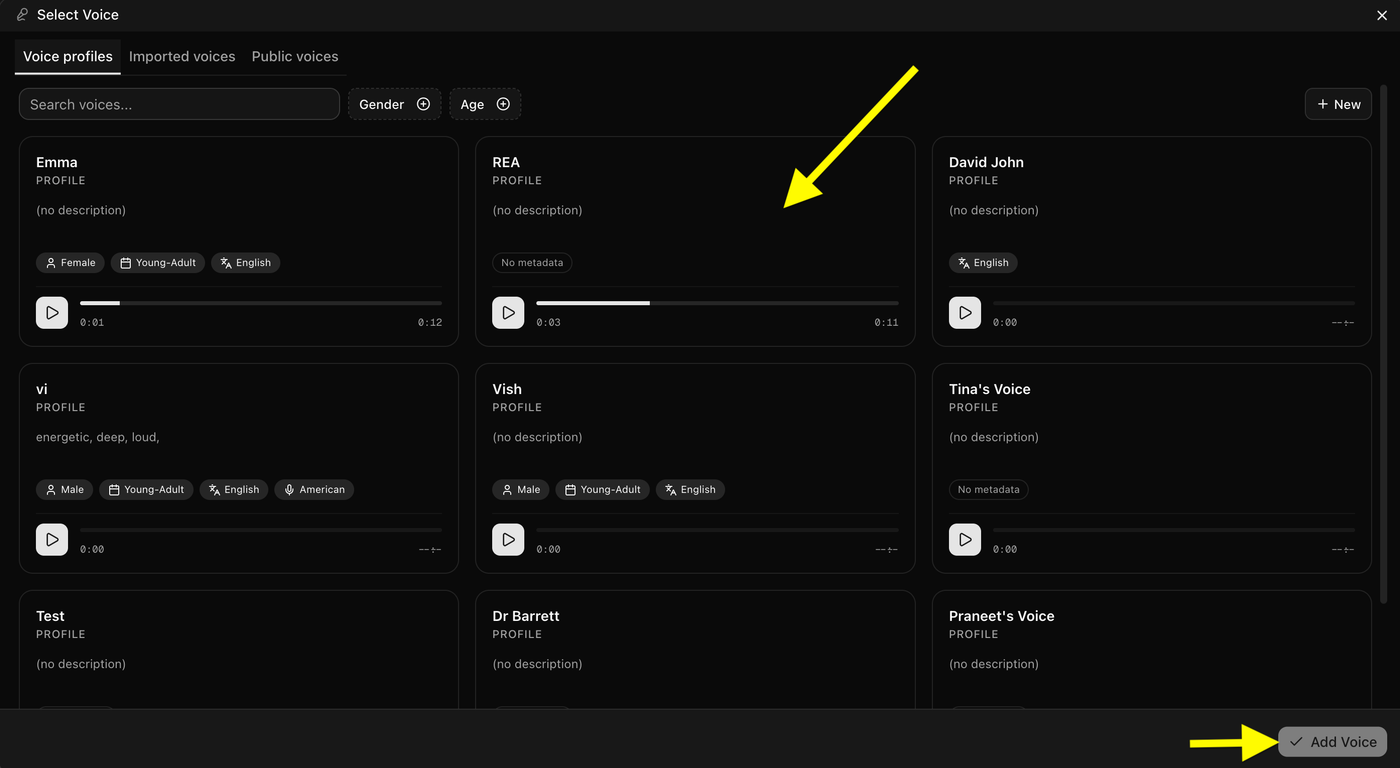Switch to Voice profiles tab

[x=68, y=56]
